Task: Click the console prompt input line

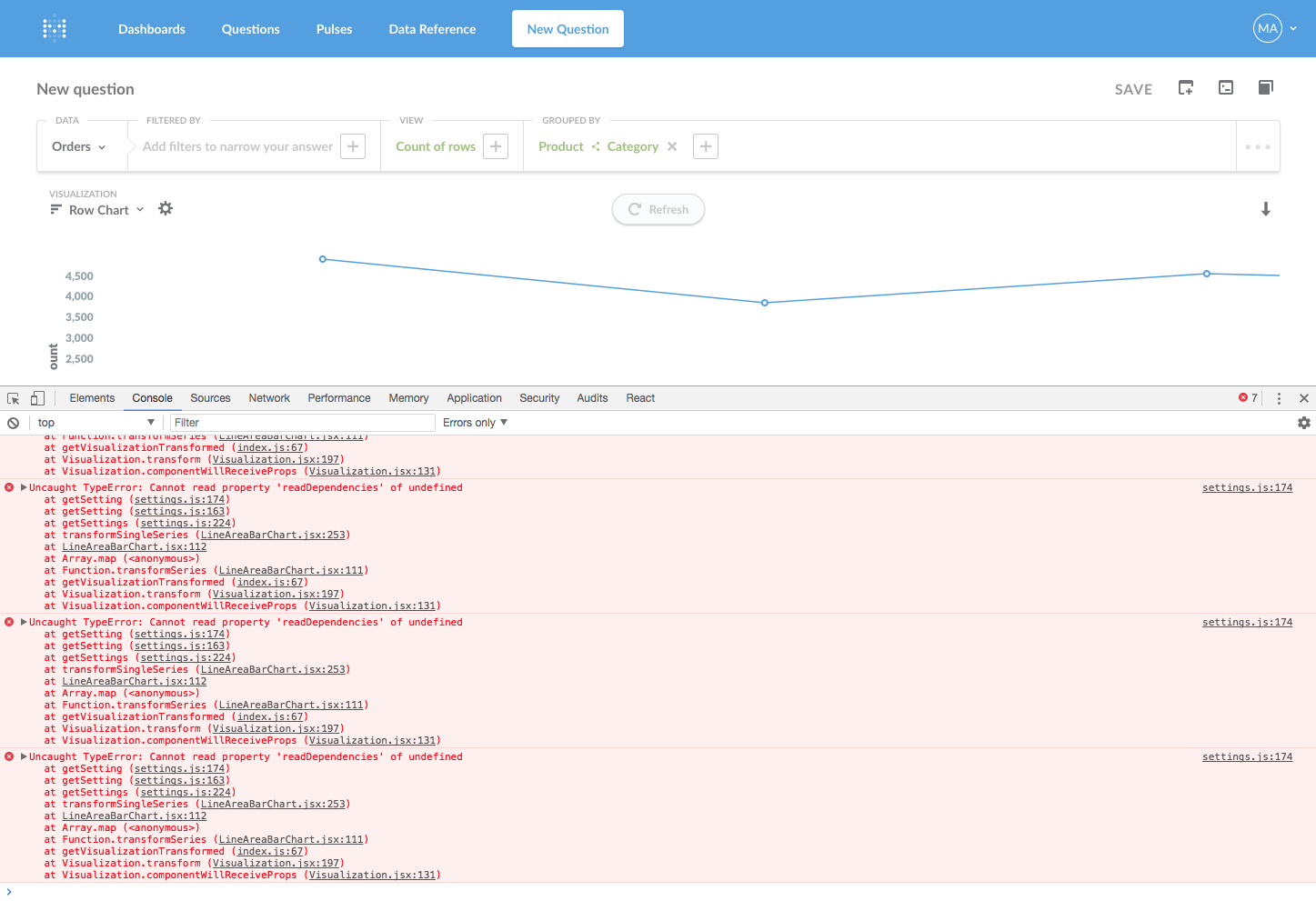Action: pos(658,892)
